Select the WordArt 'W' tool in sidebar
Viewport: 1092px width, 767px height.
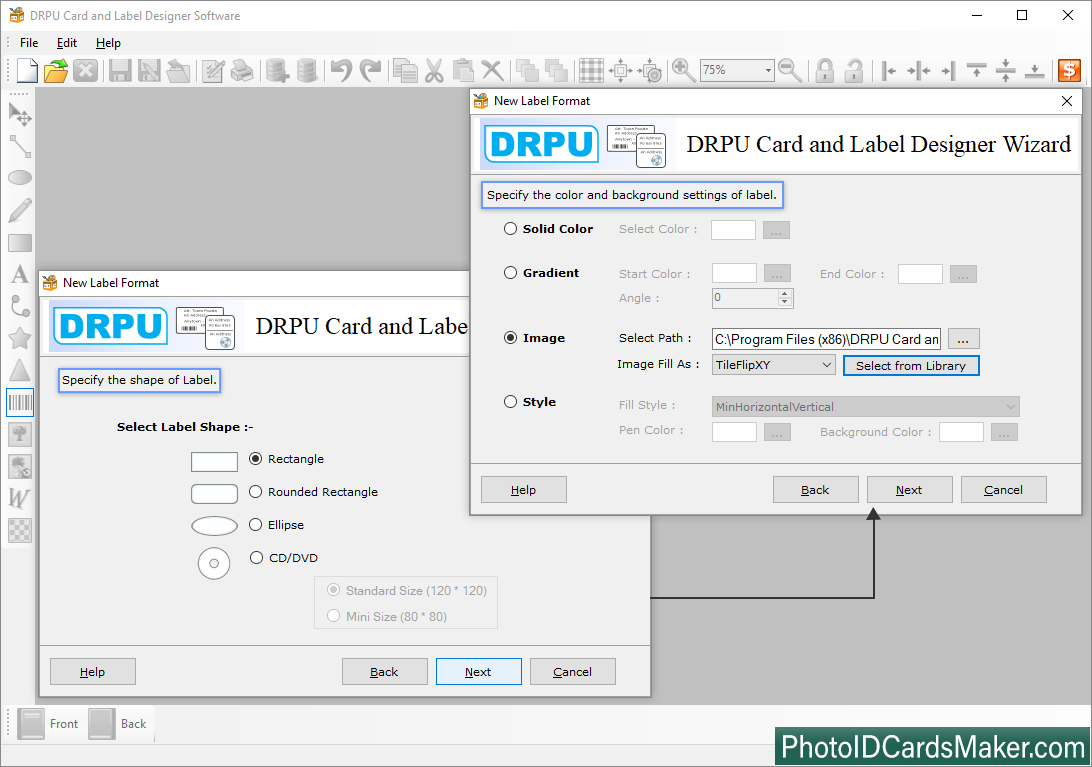(x=20, y=499)
